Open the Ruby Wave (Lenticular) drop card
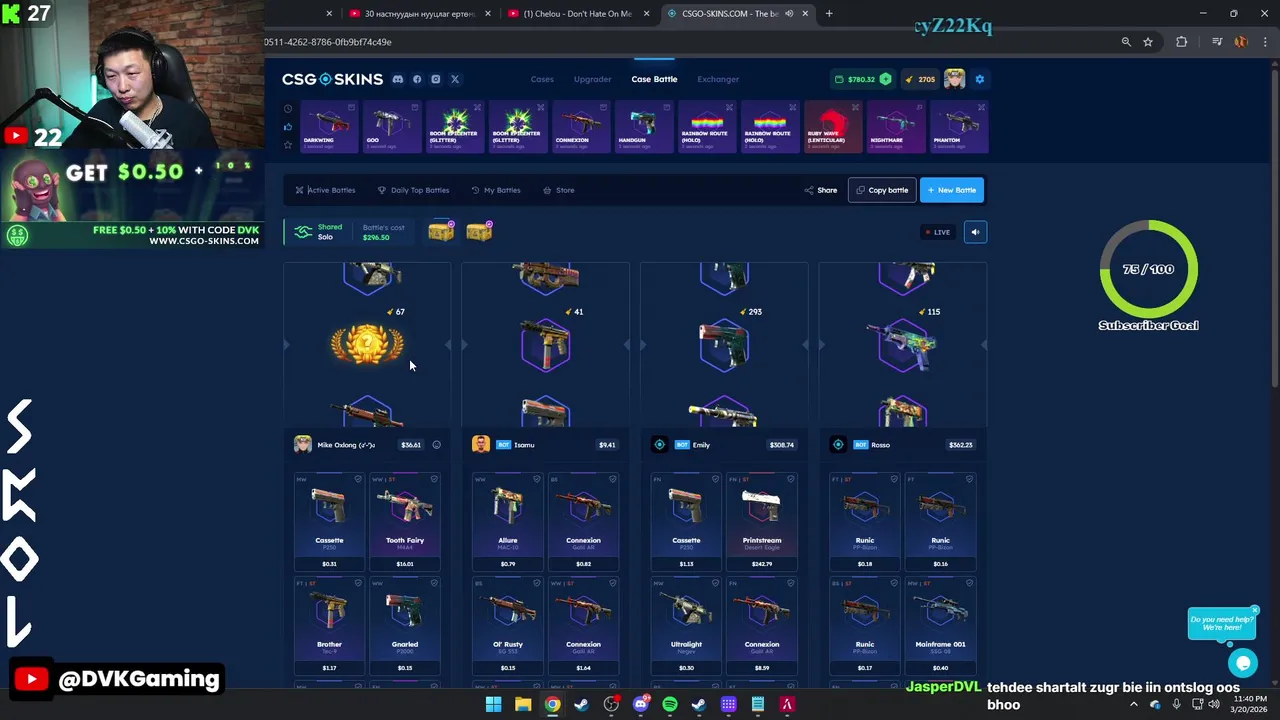This screenshot has width=1280, height=720. 833,127
